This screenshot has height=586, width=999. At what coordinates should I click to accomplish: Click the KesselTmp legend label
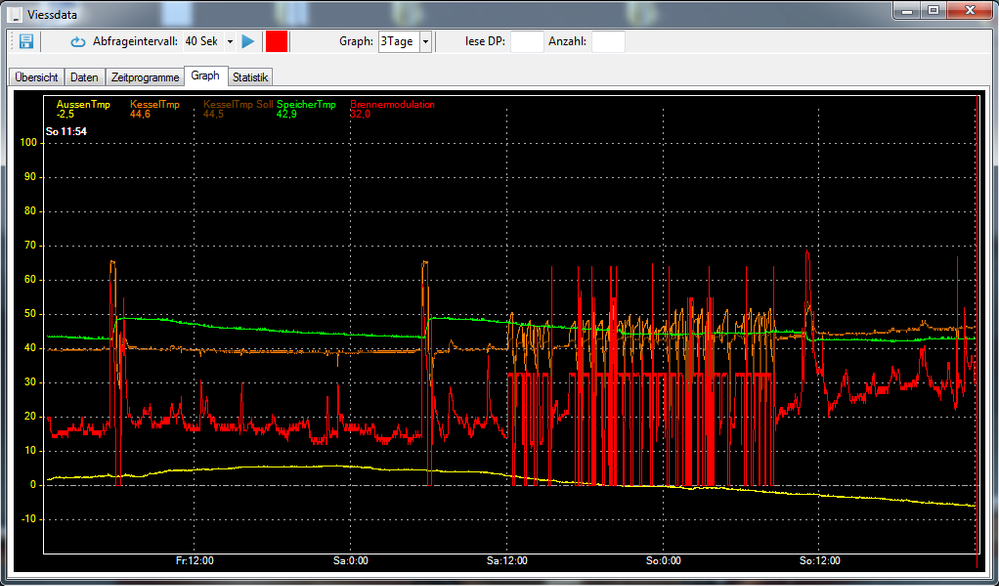click(154, 104)
